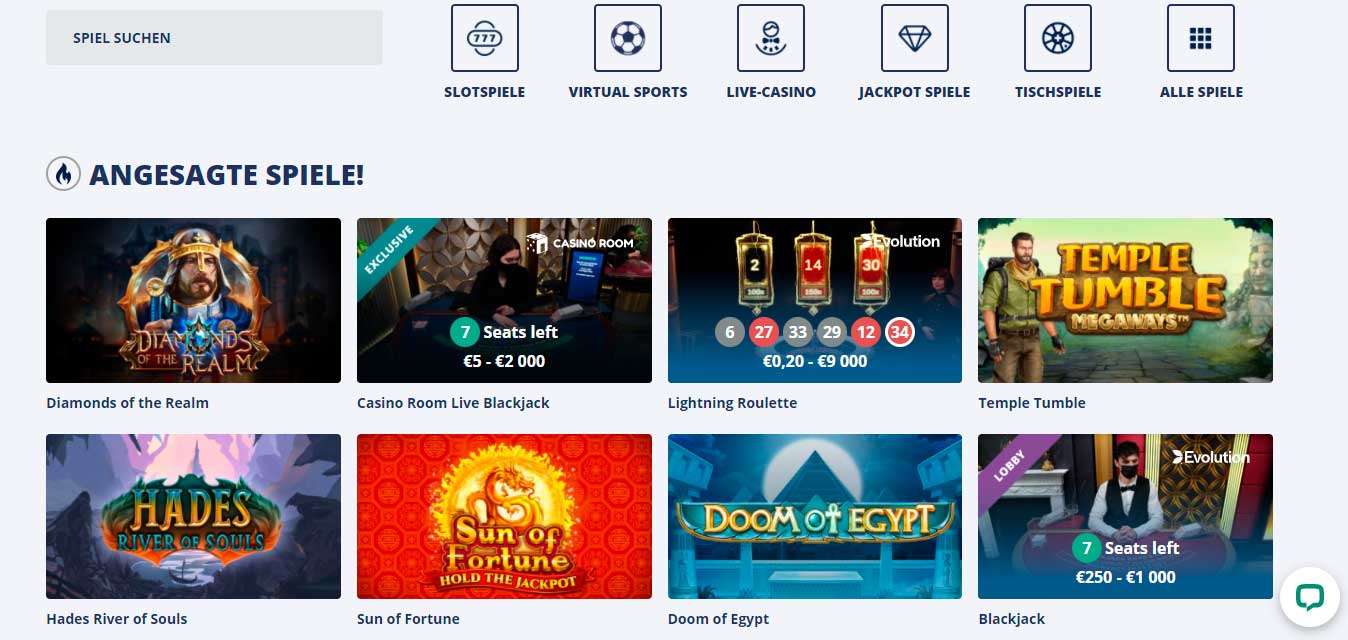The height and width of the screenshot is (640, 1348).
Task: Launch the Sun of Fortune game tile
Action: [x=504, y=516]
